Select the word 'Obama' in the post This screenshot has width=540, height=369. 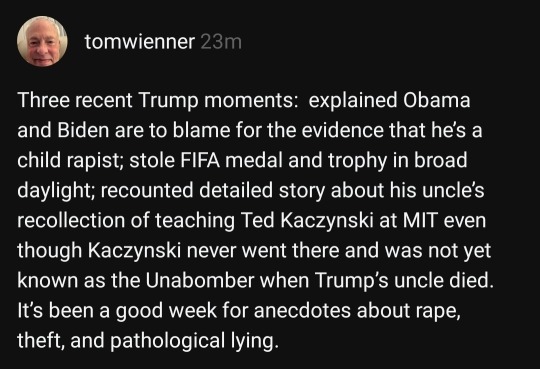click(436, 100)
